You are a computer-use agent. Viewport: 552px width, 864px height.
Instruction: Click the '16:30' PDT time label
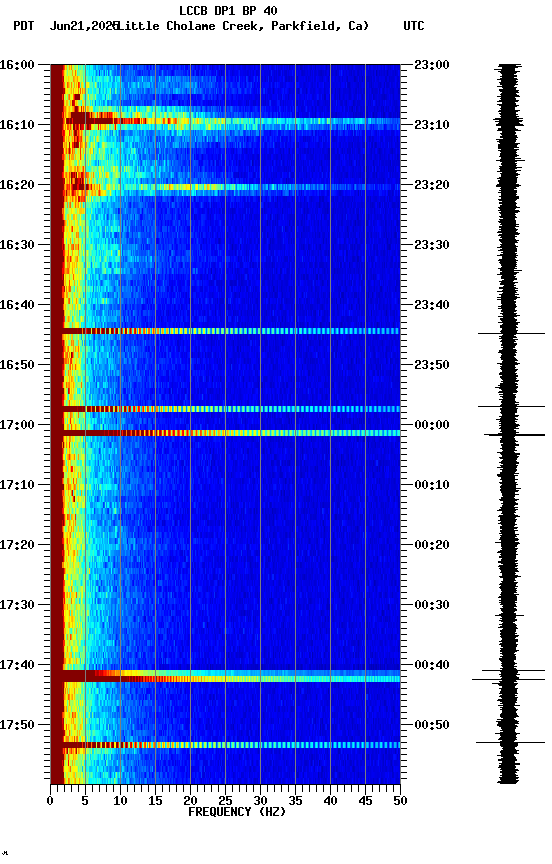[17, 245]
